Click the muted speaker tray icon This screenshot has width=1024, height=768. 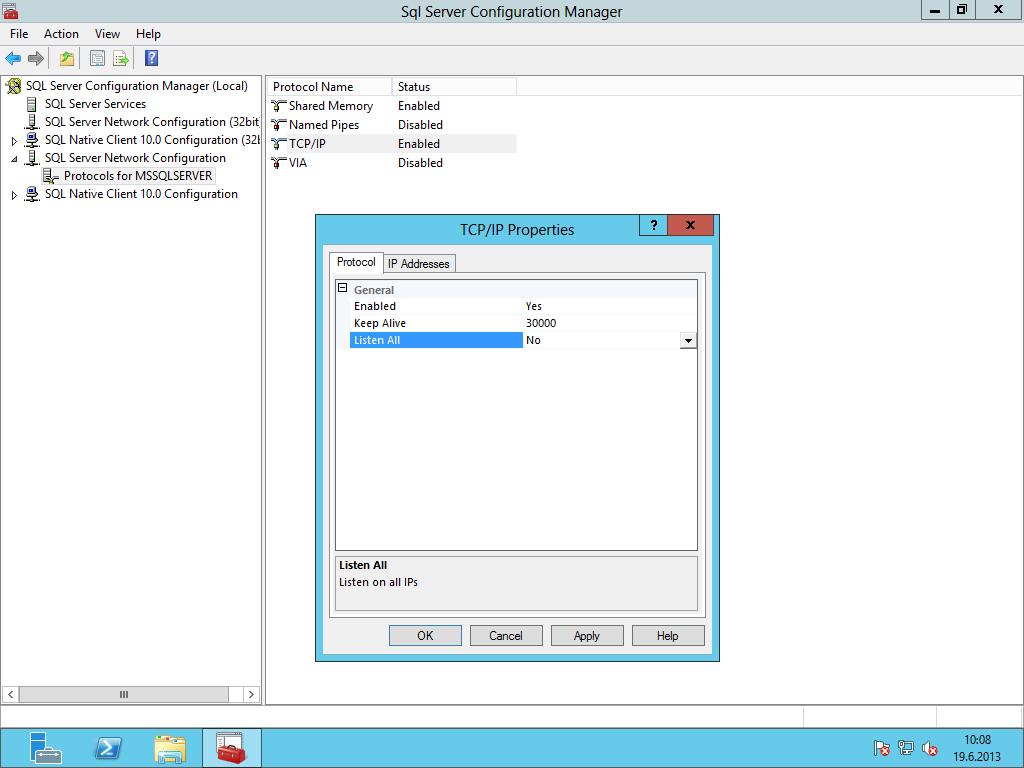coord(930,748)
